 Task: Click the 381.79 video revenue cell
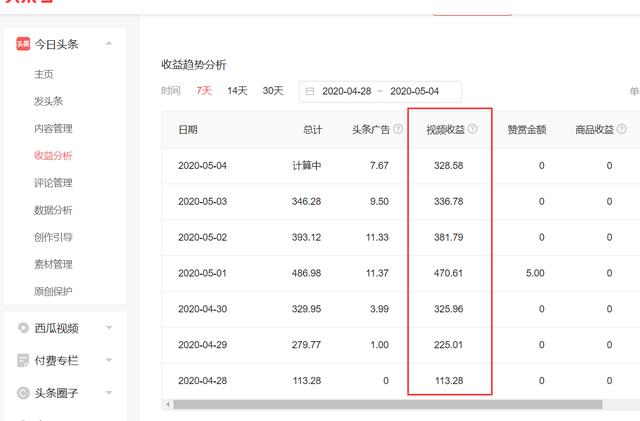point(449,237)
